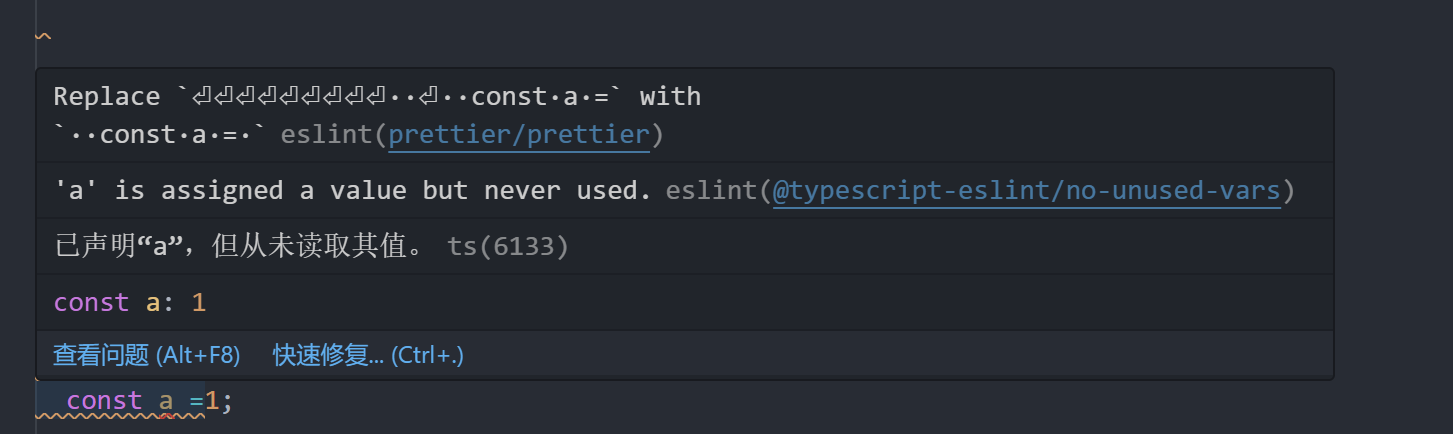The height and width of the screenshot is (434, 1453).
Task: Open 快速修复... (Ctrl+.) quick fix
Action: [368, 355]
